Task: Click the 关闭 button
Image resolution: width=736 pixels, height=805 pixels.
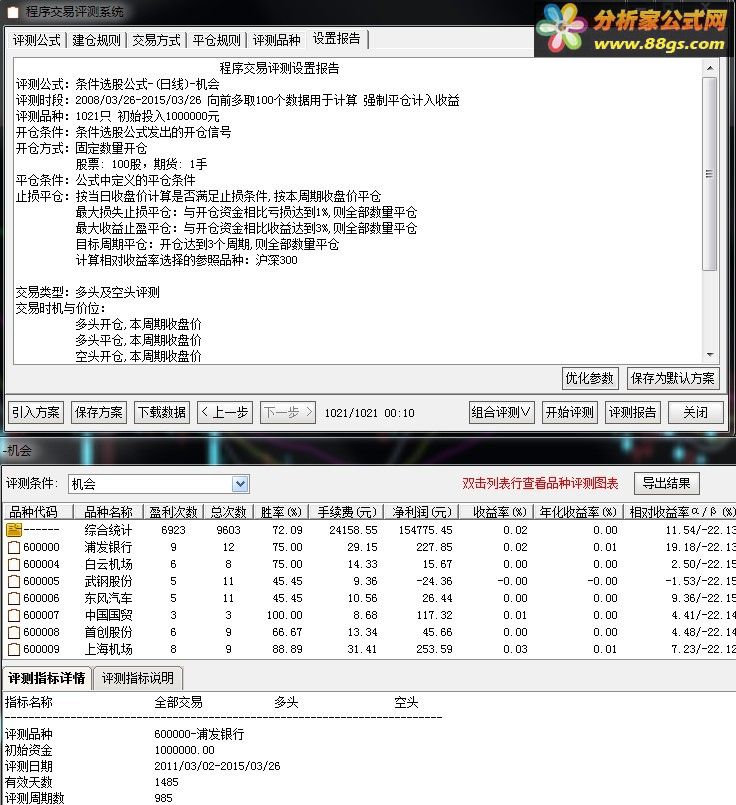Action: [696, 412]
